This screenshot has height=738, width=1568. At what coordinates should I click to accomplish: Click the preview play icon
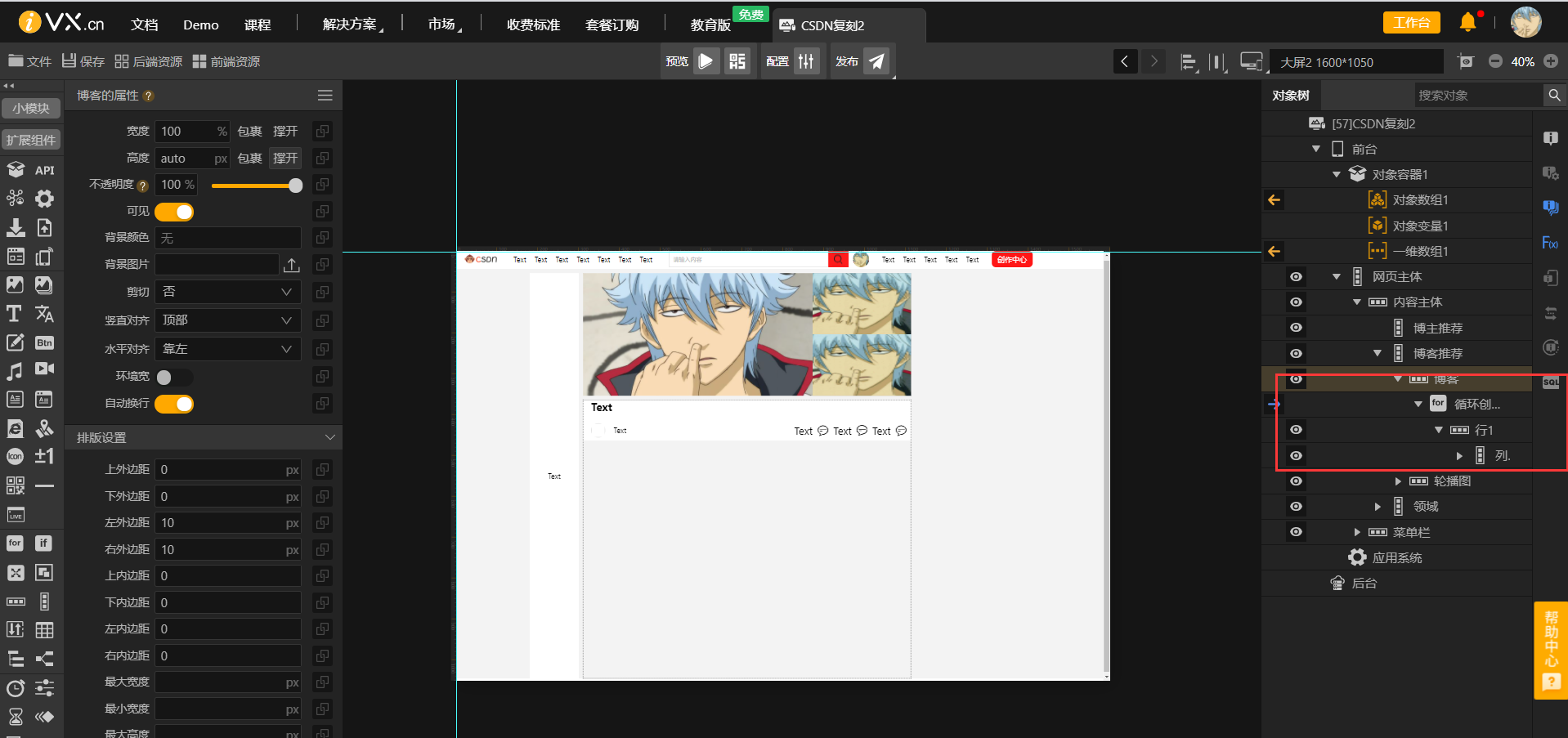pyautogui.click(x=706, y=60)
